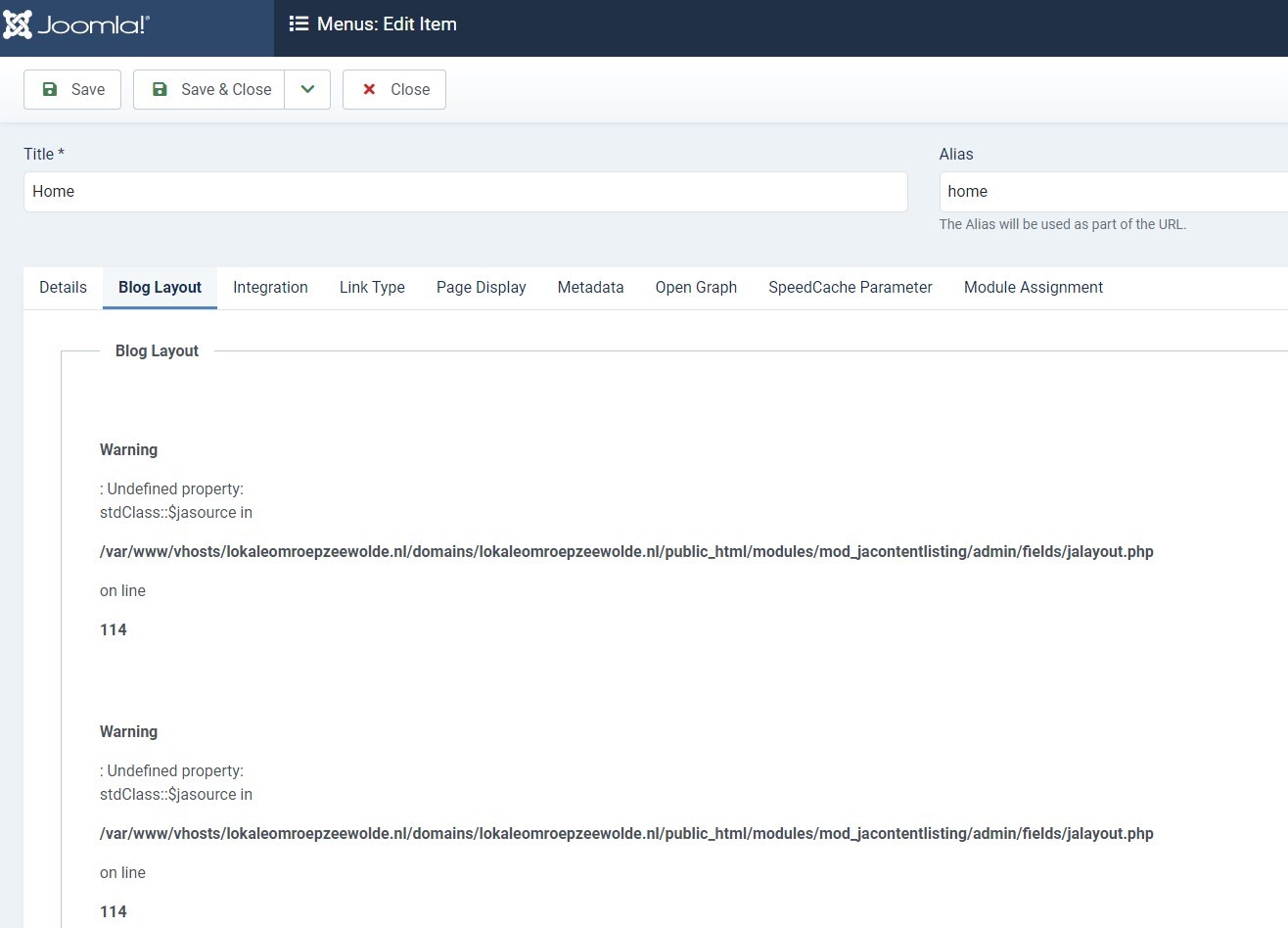This screenshot has height=928, width=1288.
Task: Click the jalayout.php path in the first warning
Action: [626, 551]
